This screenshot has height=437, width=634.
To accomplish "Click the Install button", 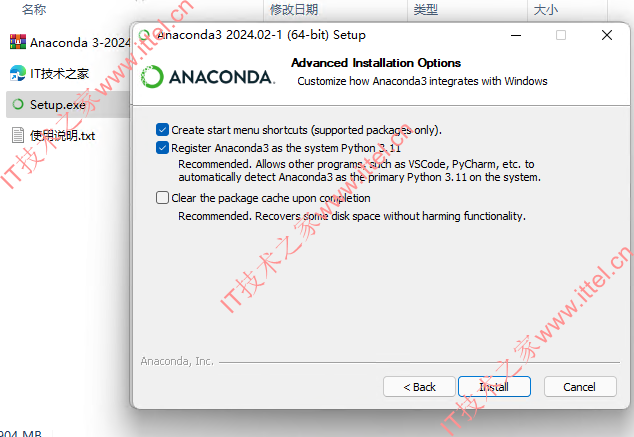I will [494, 387].
